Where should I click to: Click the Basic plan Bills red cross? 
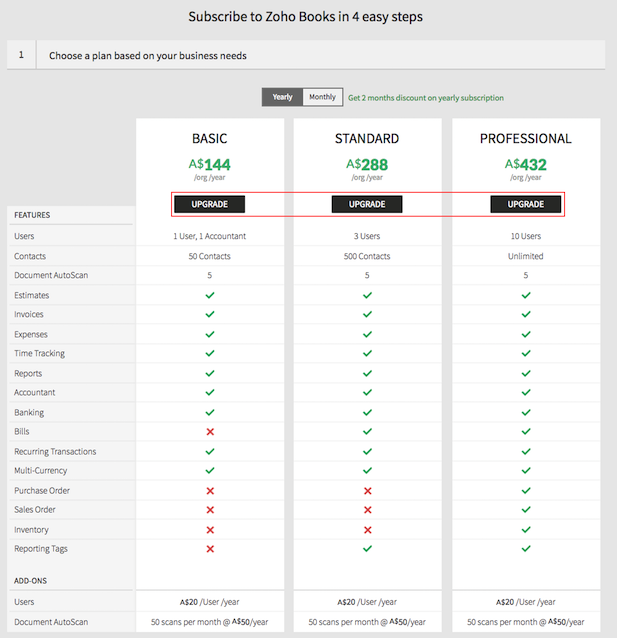(x=210, y=432)
